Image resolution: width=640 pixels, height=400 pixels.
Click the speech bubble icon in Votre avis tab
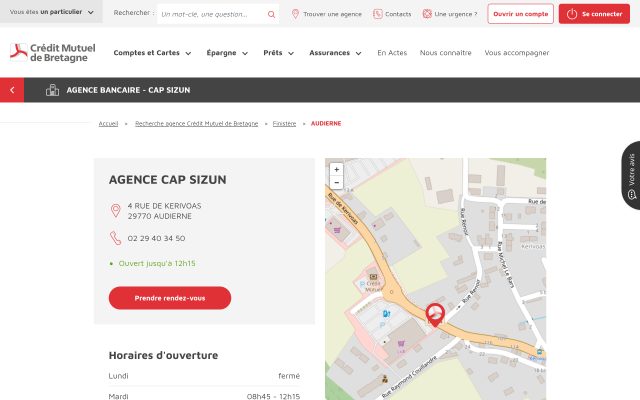click(632, 195)
